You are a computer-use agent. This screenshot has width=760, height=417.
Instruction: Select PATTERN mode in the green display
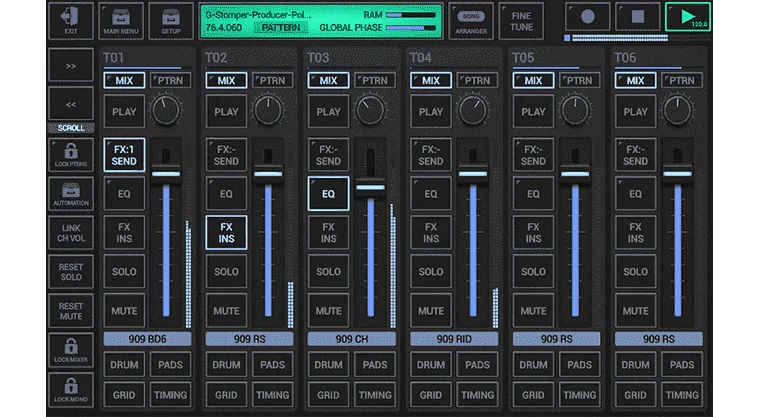(281, 28)
